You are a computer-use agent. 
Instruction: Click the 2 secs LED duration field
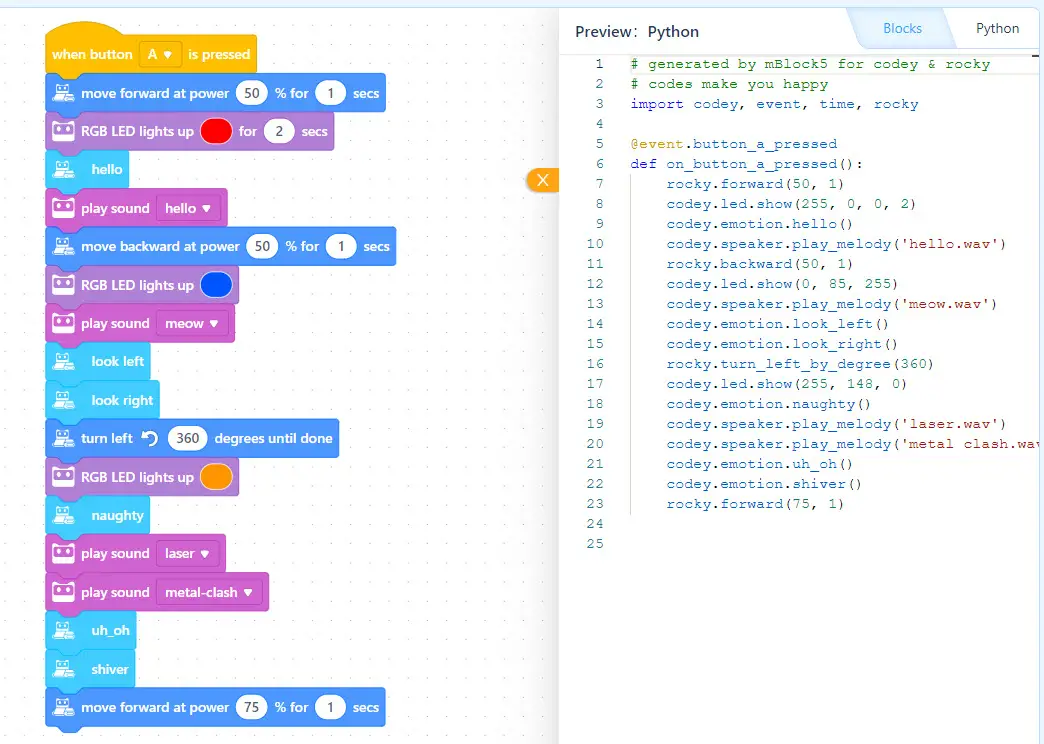tap(279, 131)
